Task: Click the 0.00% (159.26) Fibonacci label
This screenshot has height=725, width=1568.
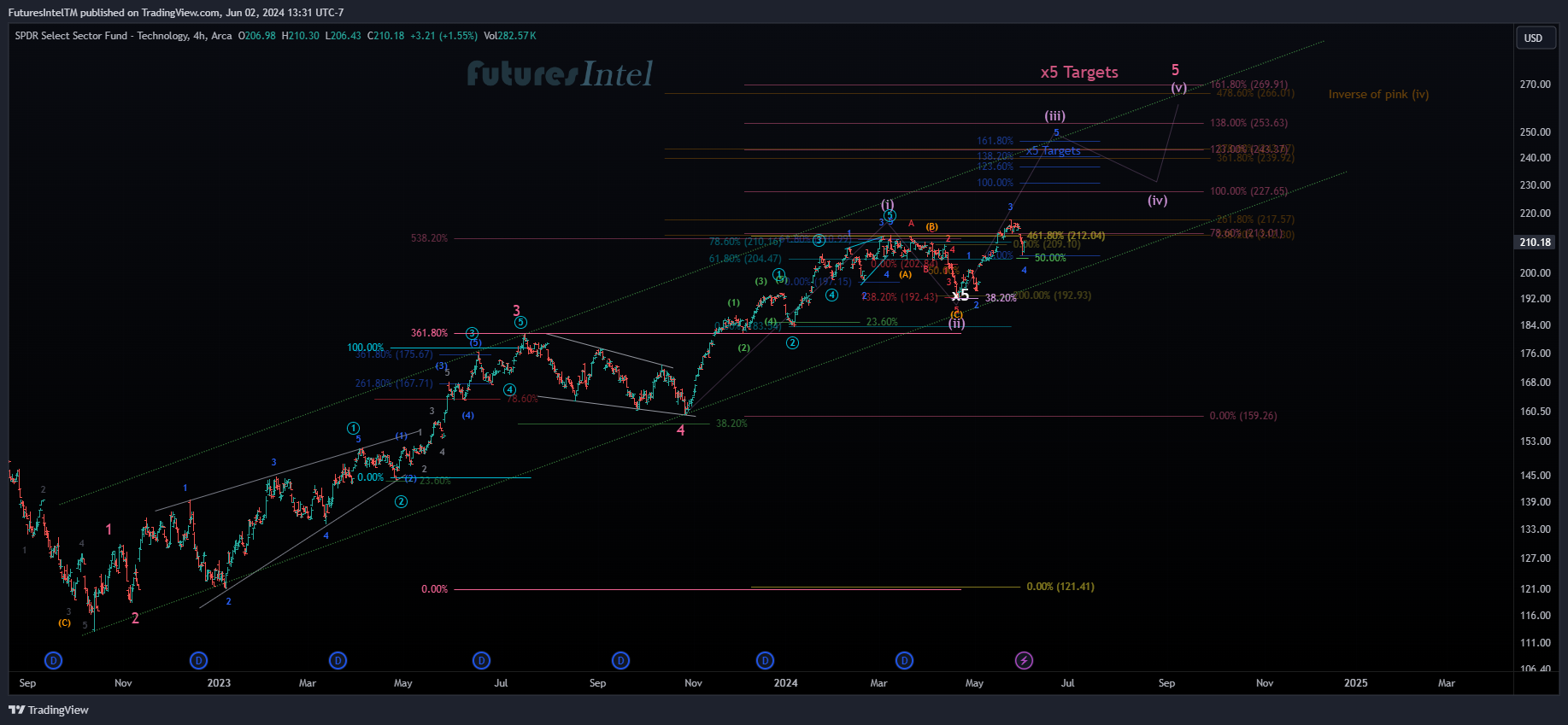Action: pyautogui.click(x=1243, y=416)
